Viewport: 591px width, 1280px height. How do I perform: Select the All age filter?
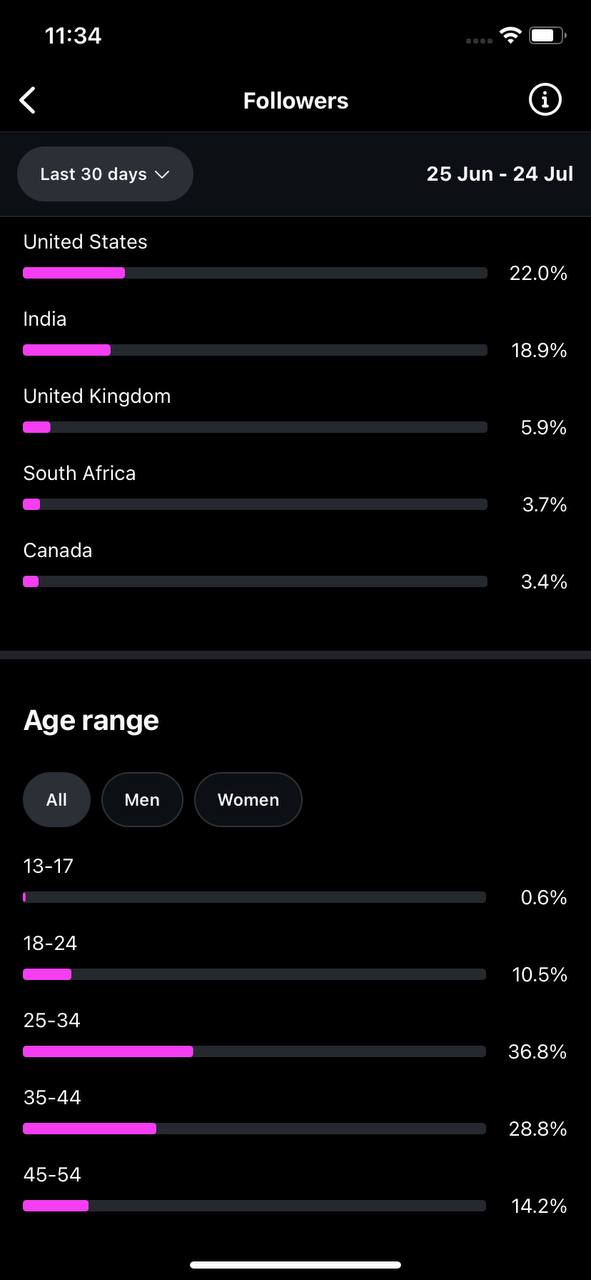(57, 800)
